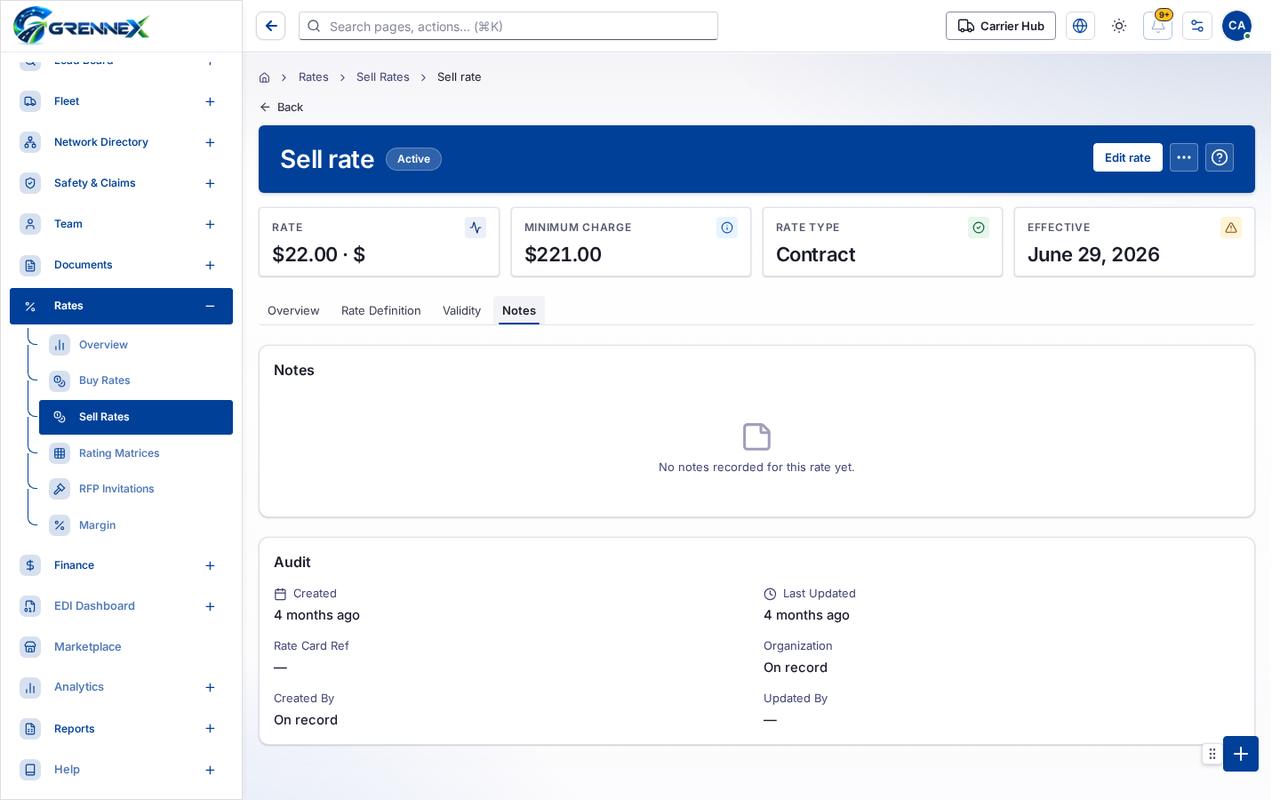This screenshot has height=800, width=1280.
Task: Switch to the Overview tab
Action: click(x=293, y=311)
